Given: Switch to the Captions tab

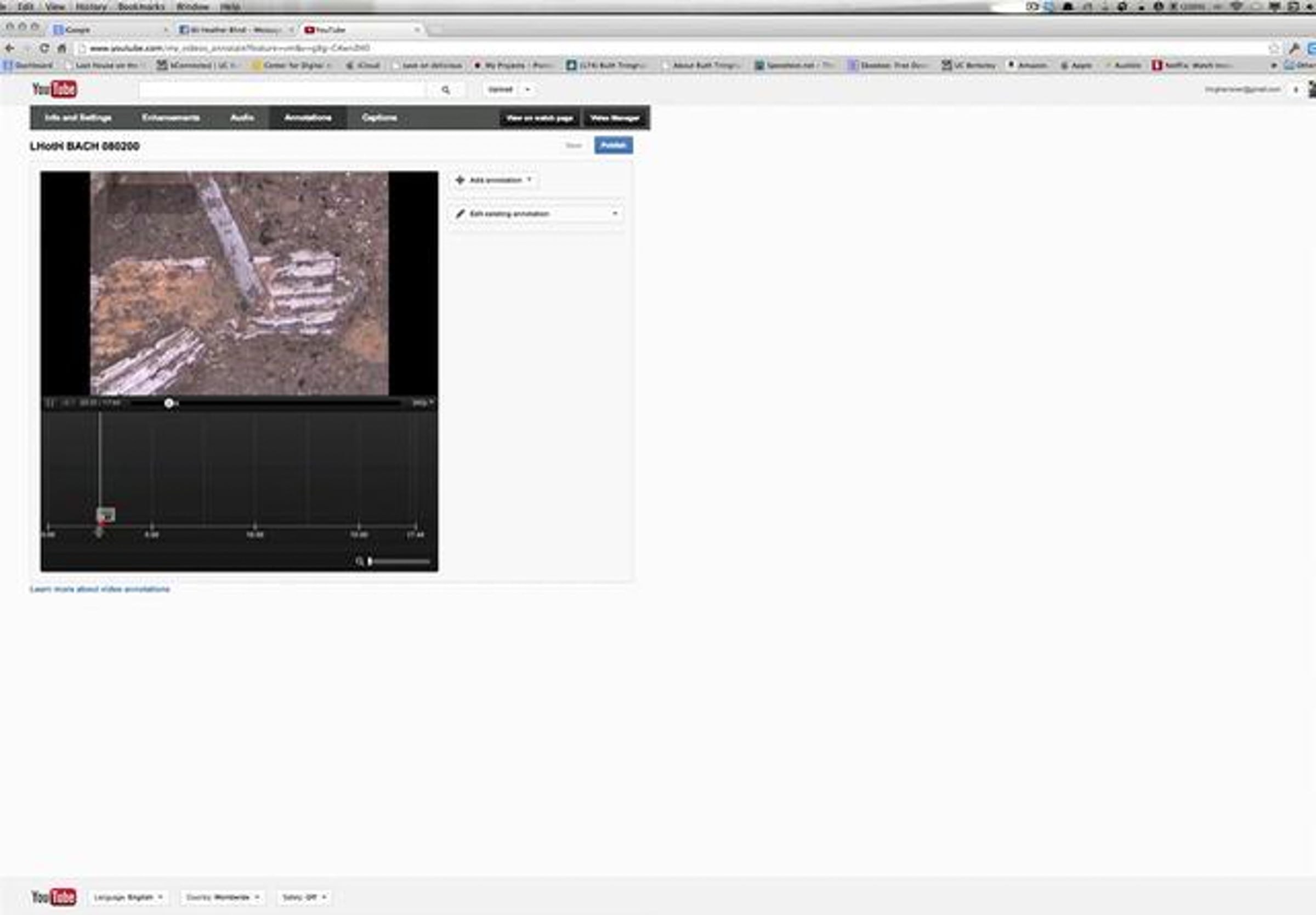Looking at the screenshot, I should point(379,117).
